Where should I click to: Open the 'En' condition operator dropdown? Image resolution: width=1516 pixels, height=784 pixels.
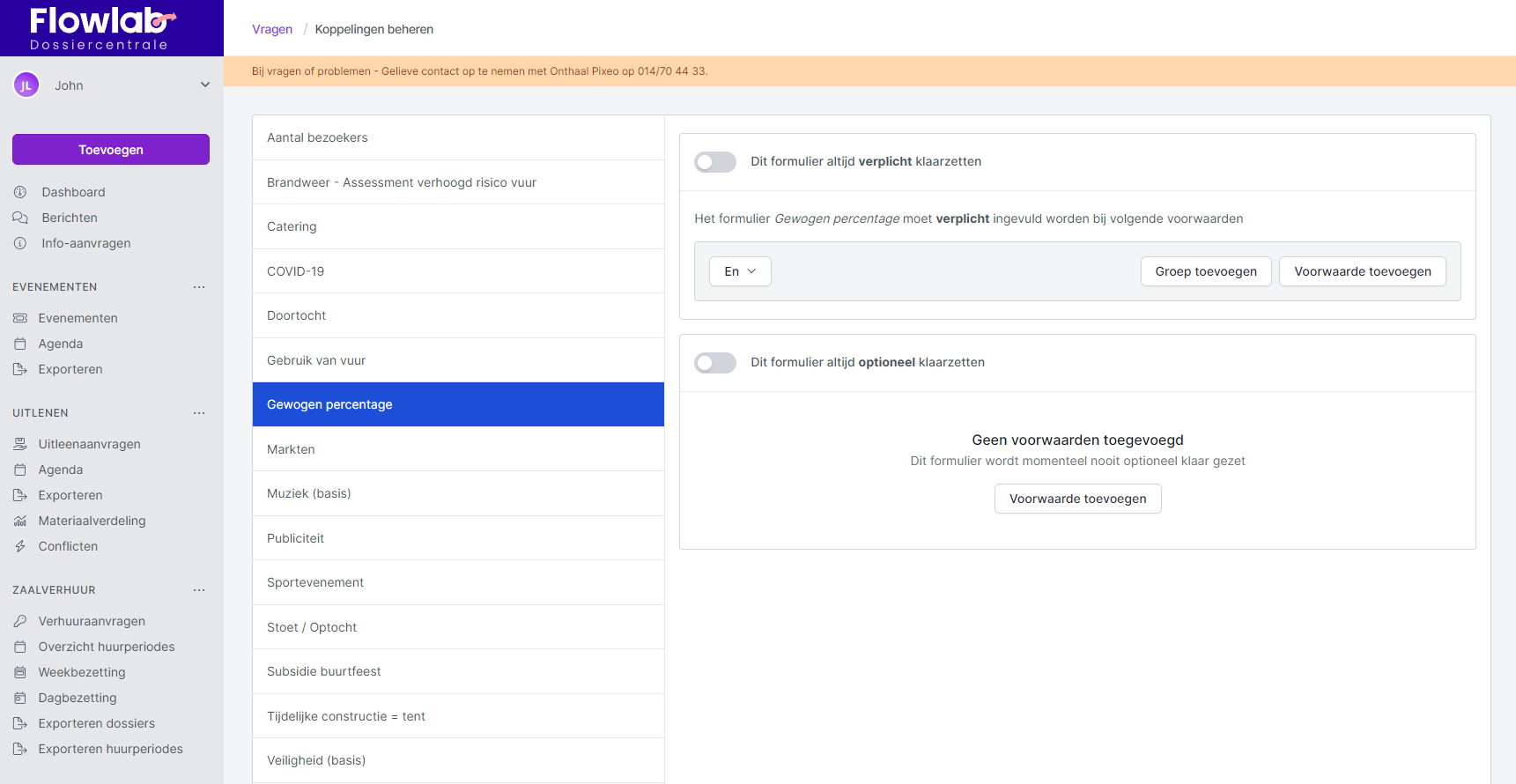click(x=740, y=271)
